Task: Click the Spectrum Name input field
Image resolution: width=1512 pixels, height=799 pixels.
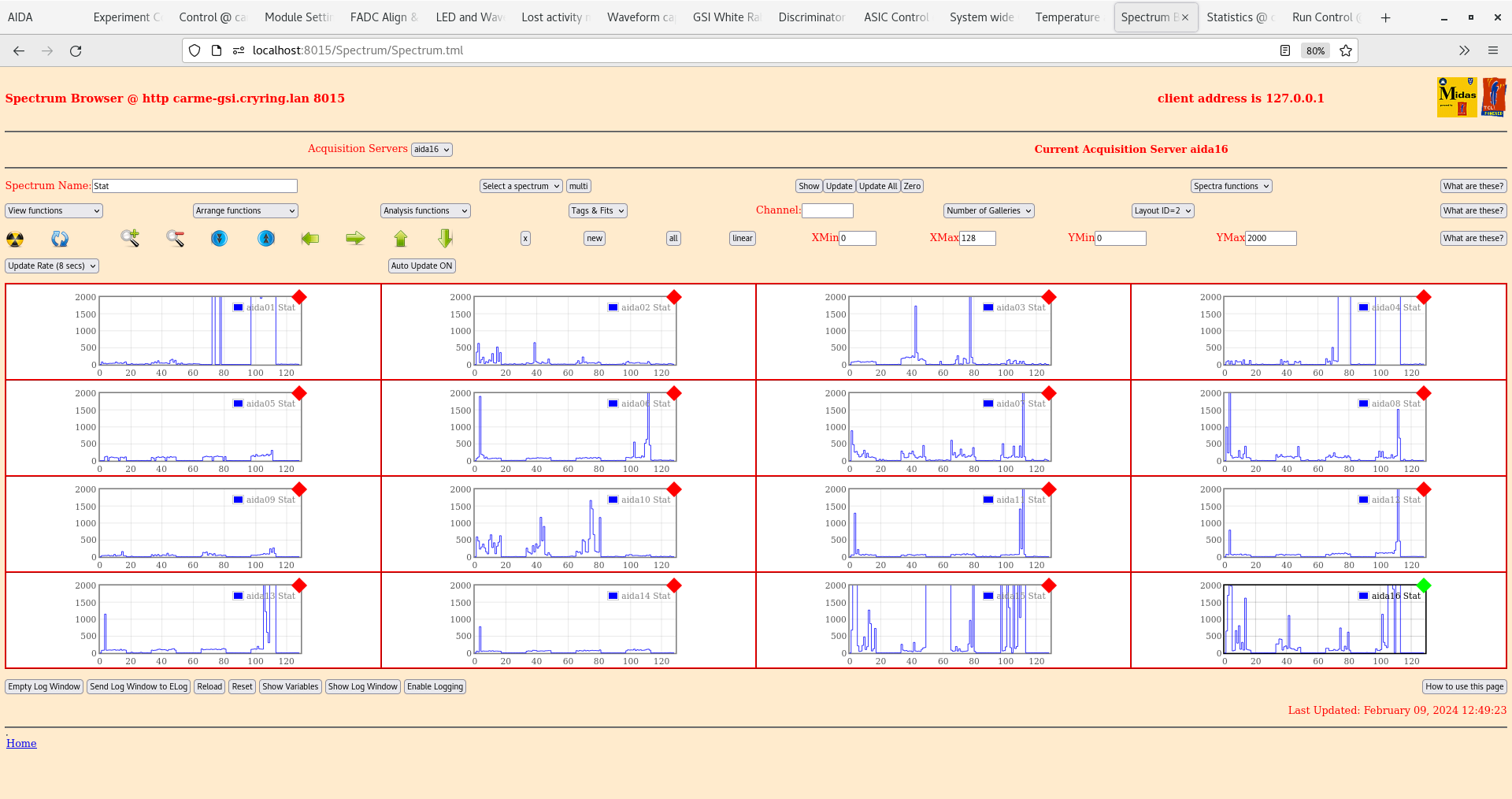Action: [x=195, y=186]
